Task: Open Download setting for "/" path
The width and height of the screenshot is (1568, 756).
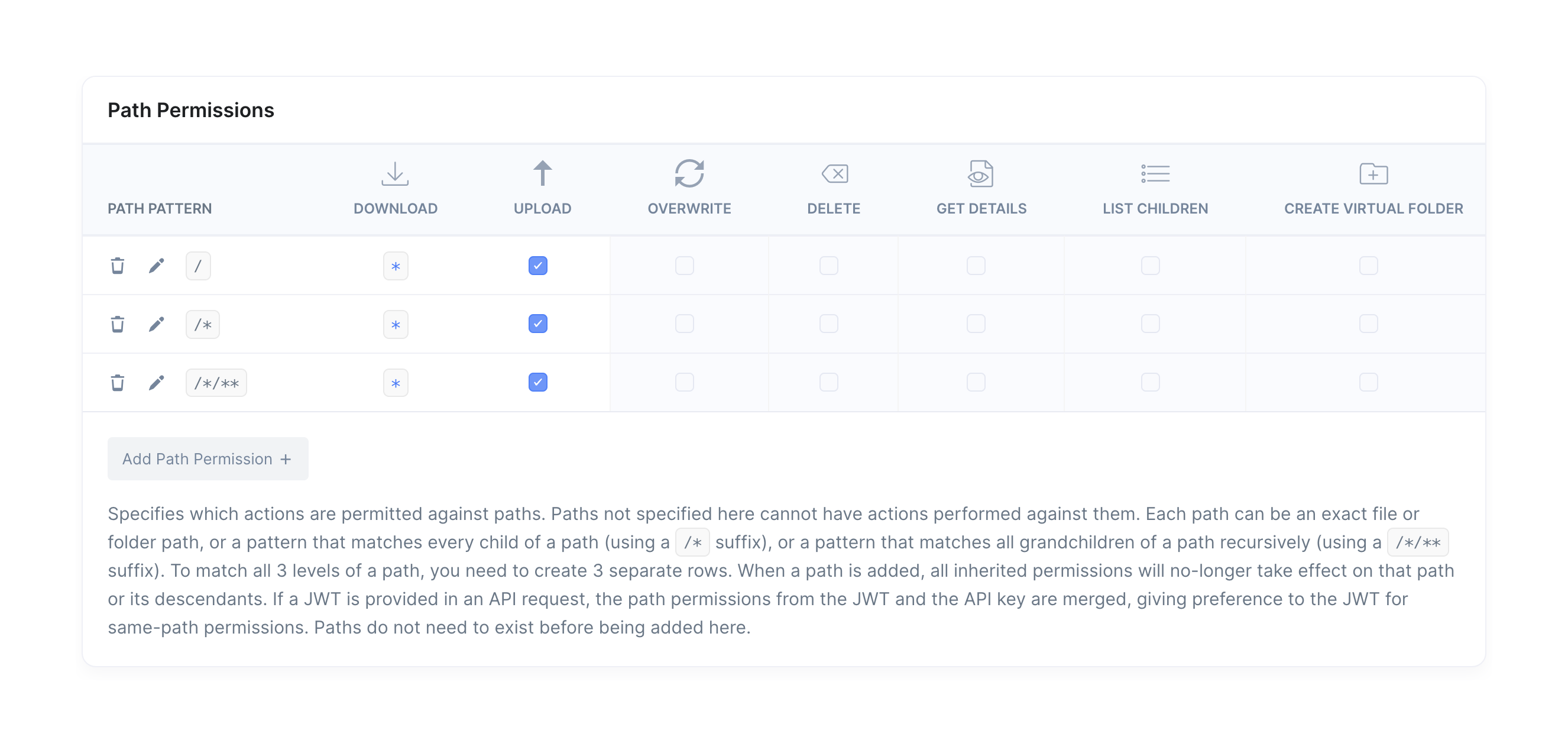Action: [396, 266]
